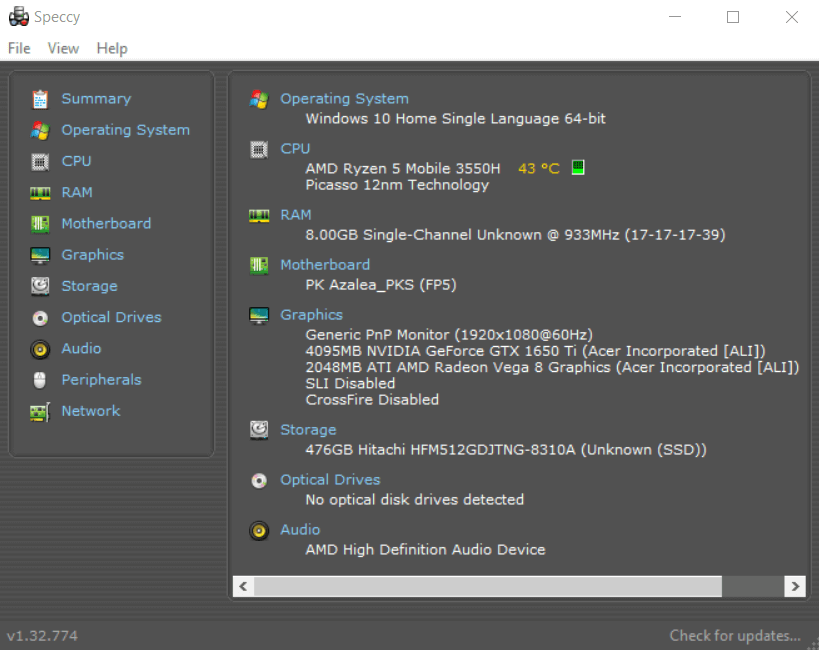Click the 43 °C CPU temperature value
The height and width of the screenshot is (650, 819).
pos(539,169)
